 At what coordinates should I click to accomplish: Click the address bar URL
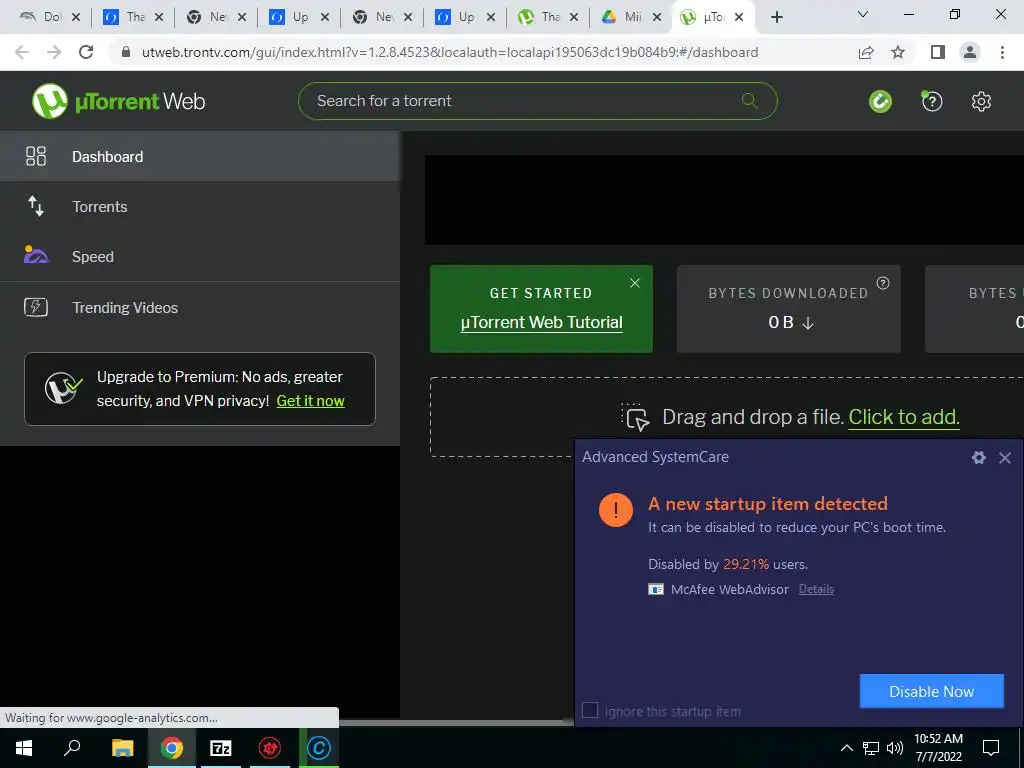point(450,52)
